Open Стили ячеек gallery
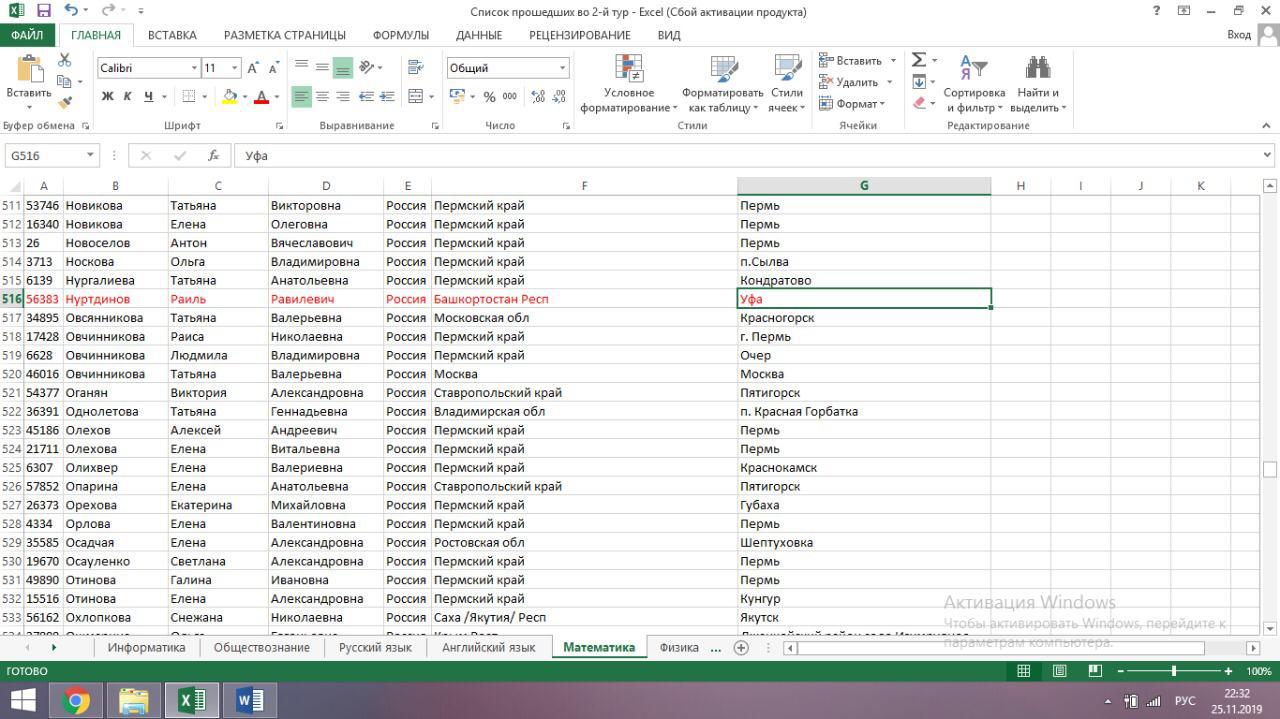 pyautogui.click(x=787, y=84)
